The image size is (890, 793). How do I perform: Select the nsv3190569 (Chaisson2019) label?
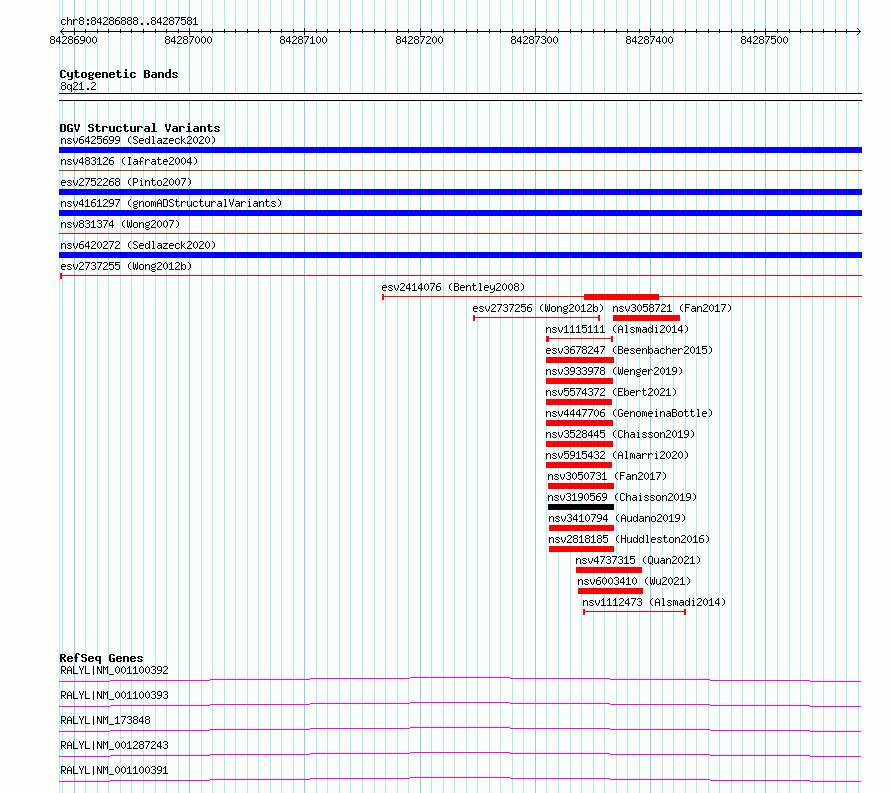pos(622,497)
